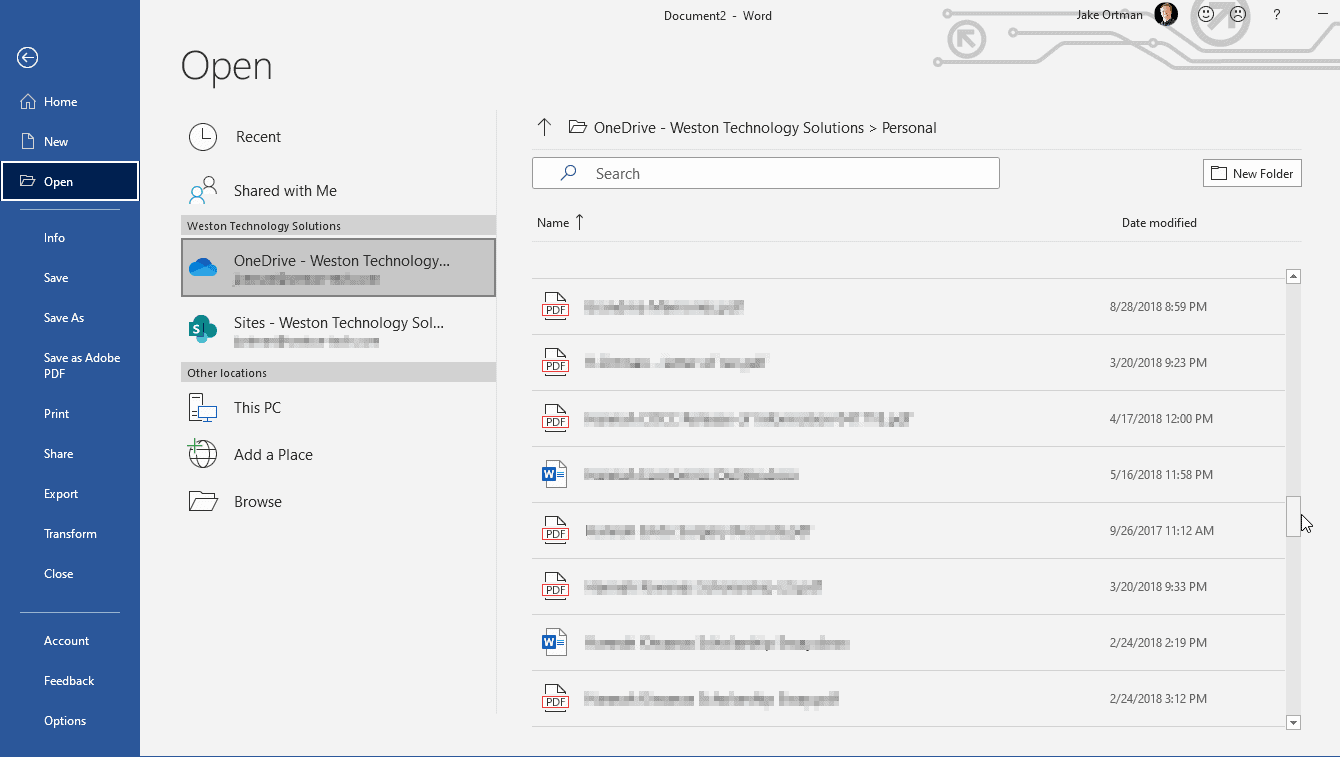This screenshot has height=757, width=1340.
Task: Click the magnifier icon in Search box
Action: pyautogui.click(x=569, y=173)
